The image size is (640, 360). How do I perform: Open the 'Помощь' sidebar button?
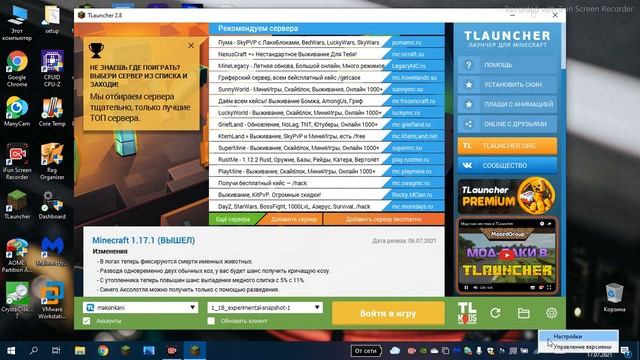pos(507,65)
